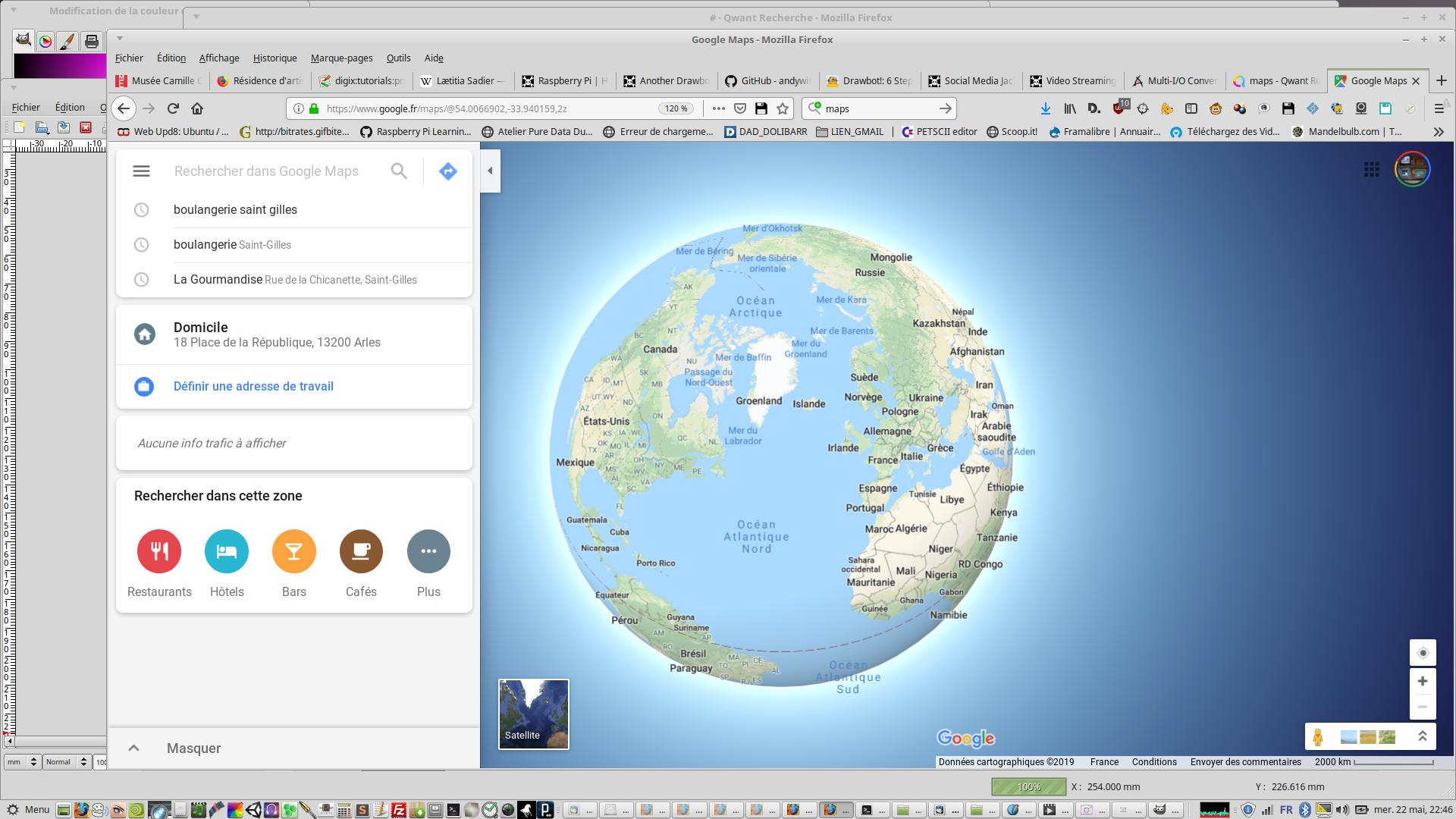Expand the imagery strip chevron
The image size is (1456, 819).
(x=1423, y=736)
